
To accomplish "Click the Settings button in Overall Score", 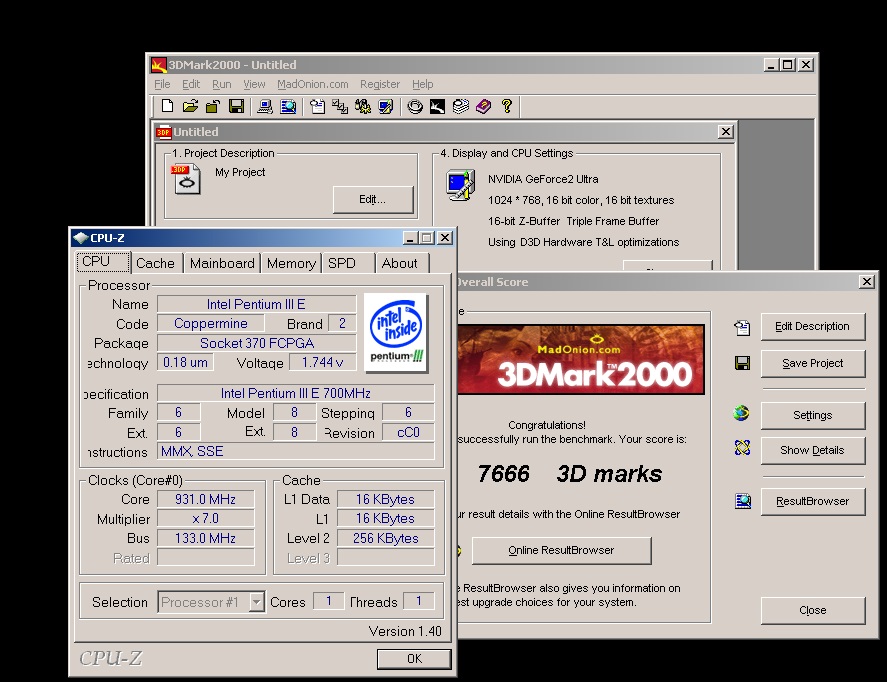I will [812, 416].
